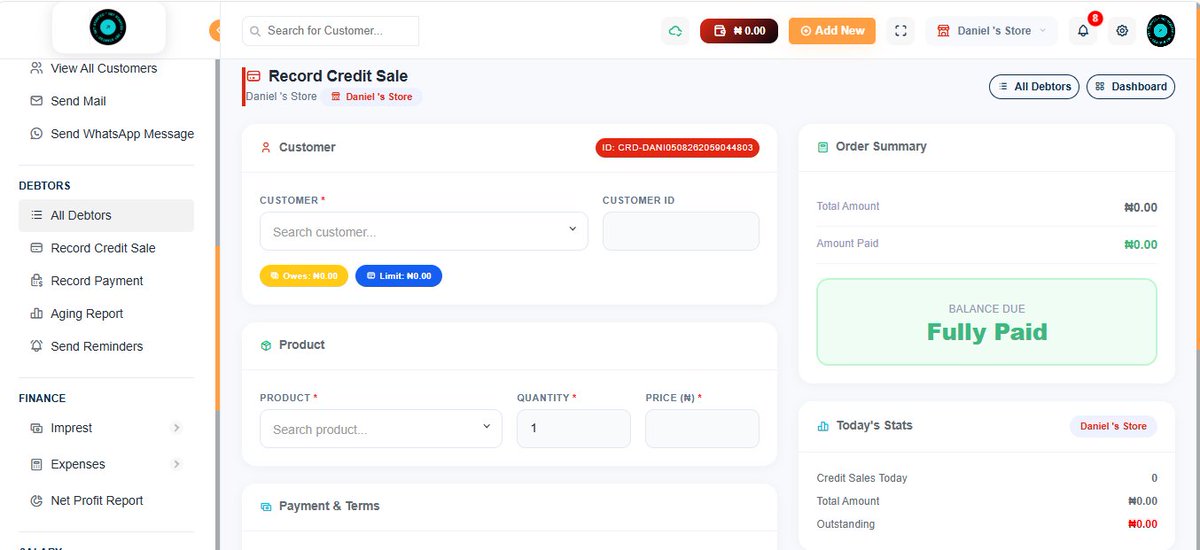Click the Send Reminders bell icon
Screen dimensions: 1200x550
(x=37, y=347)
